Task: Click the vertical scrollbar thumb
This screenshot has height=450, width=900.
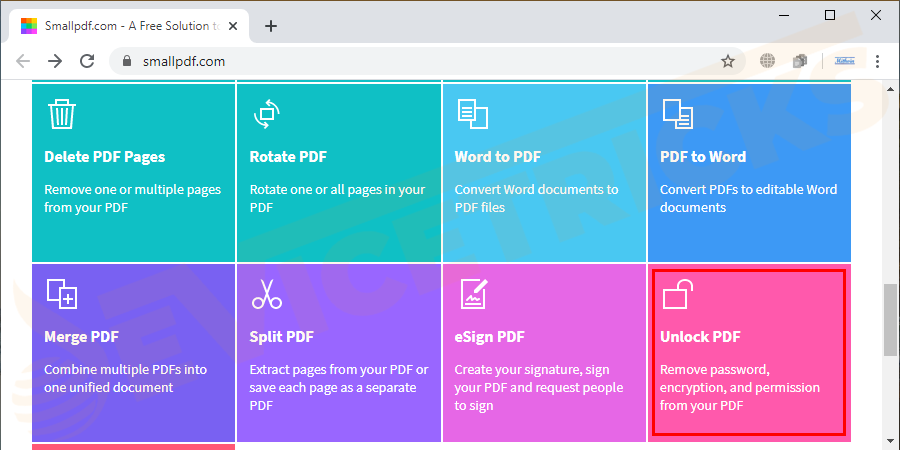Action: click(x=890, y=319)
